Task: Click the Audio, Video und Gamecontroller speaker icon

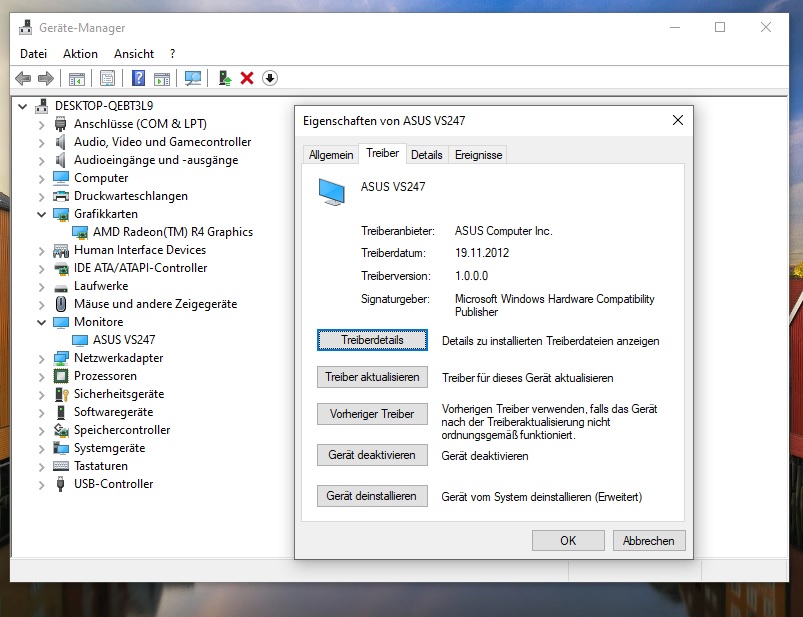Action: (x=60, y=142)
